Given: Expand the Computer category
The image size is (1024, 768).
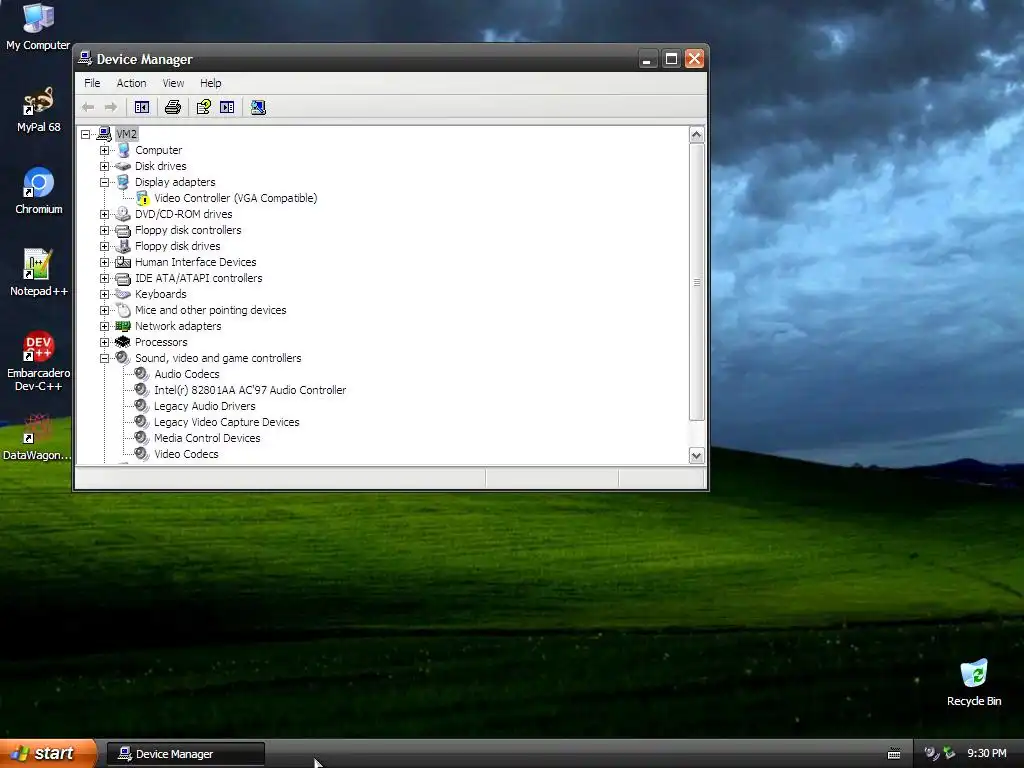Looking at the screenshot, I should (104, 150).
